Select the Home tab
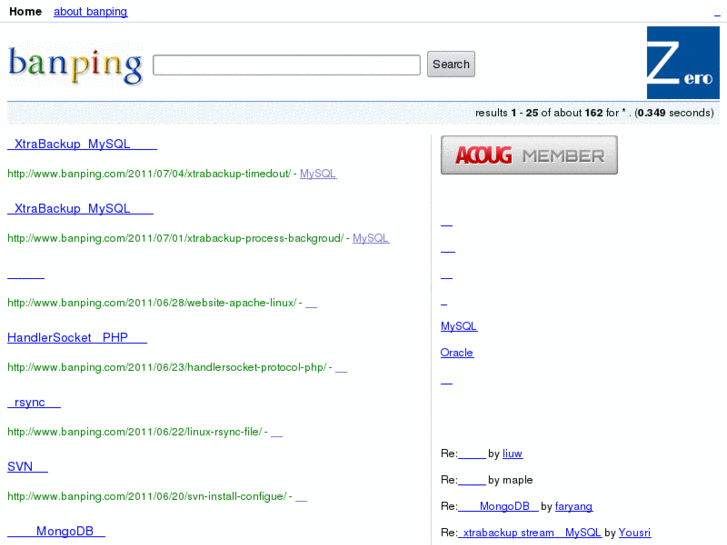 click(26, 12)
